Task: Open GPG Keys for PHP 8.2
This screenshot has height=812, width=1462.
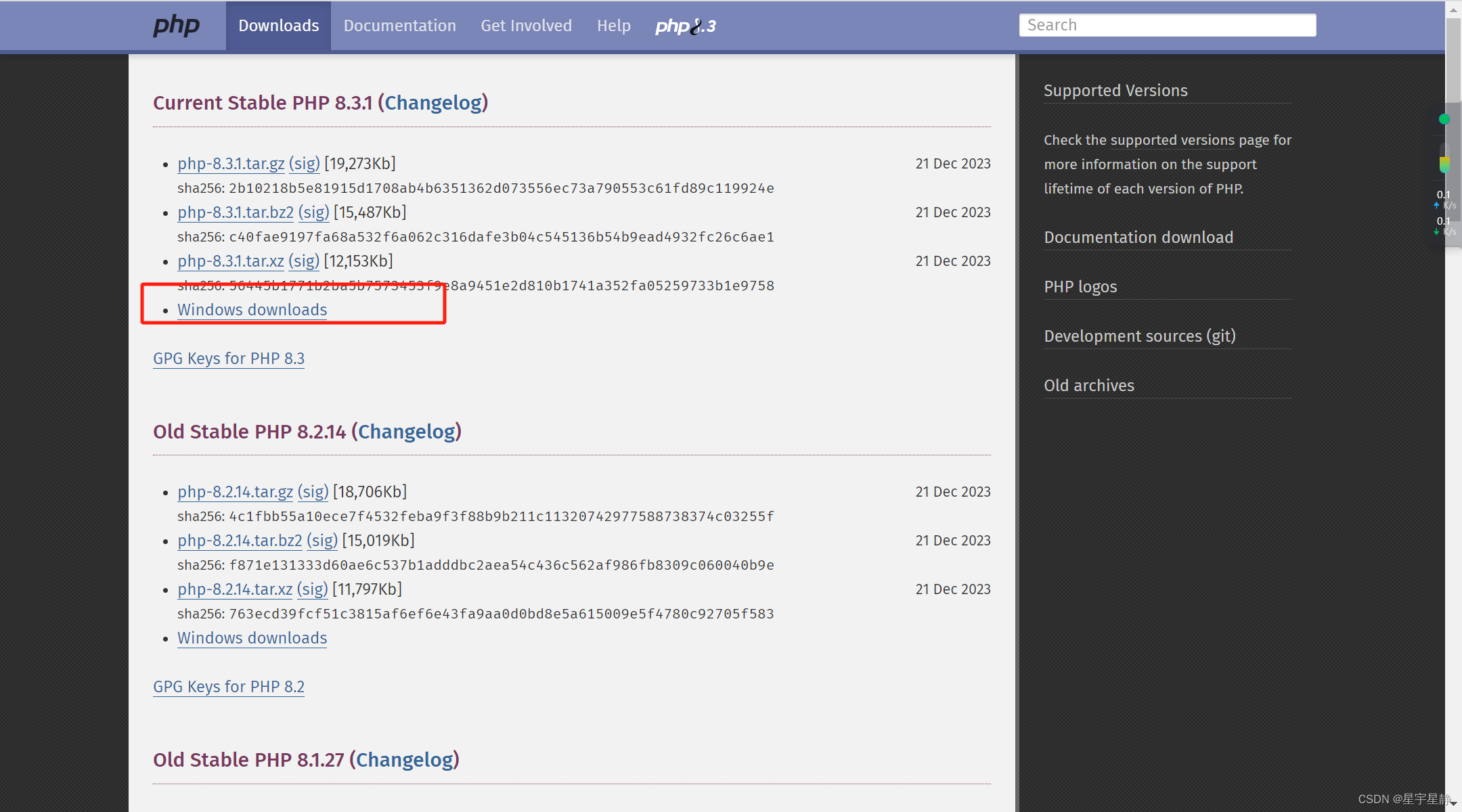Action: (x=229, y=687)
